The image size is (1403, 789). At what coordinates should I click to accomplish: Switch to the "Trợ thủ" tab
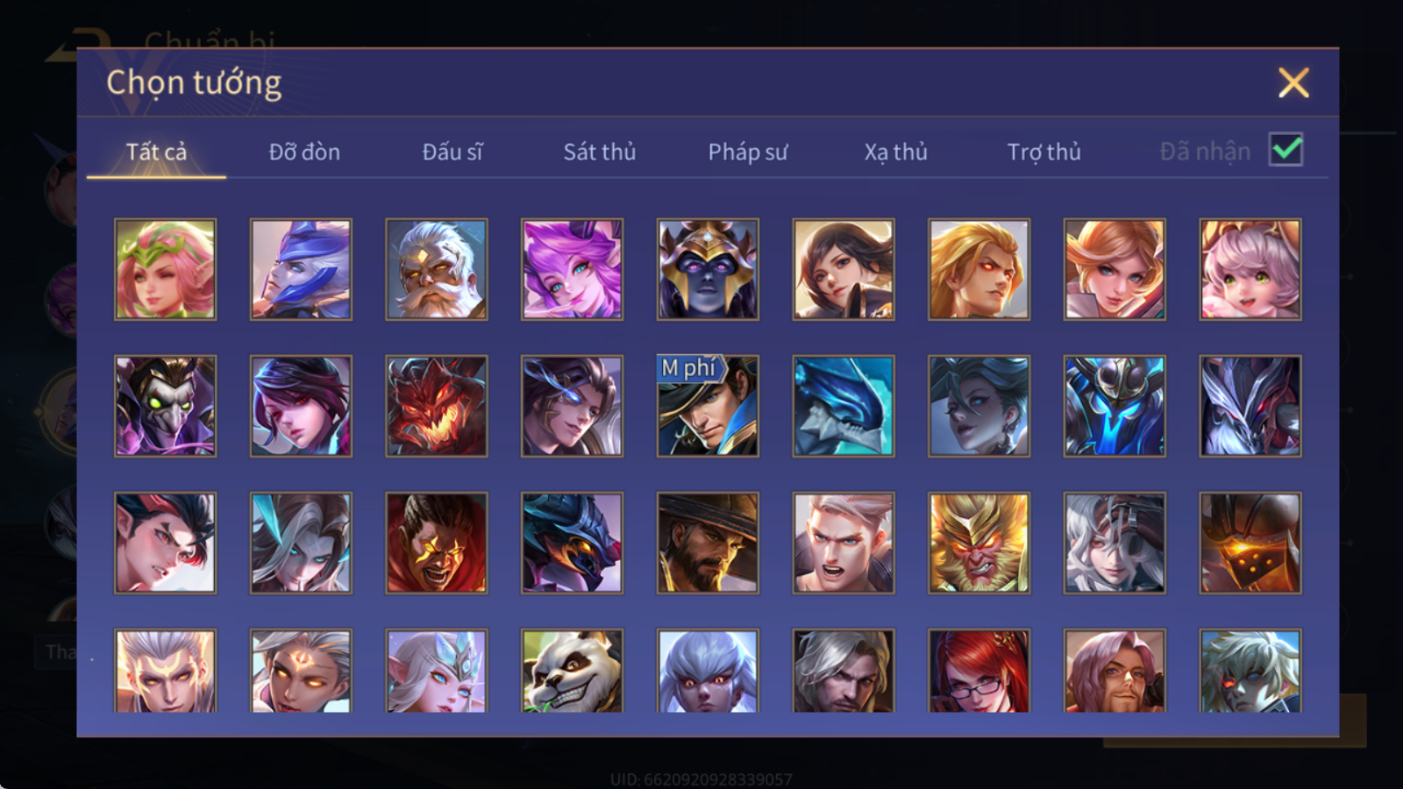[1044, 152]
